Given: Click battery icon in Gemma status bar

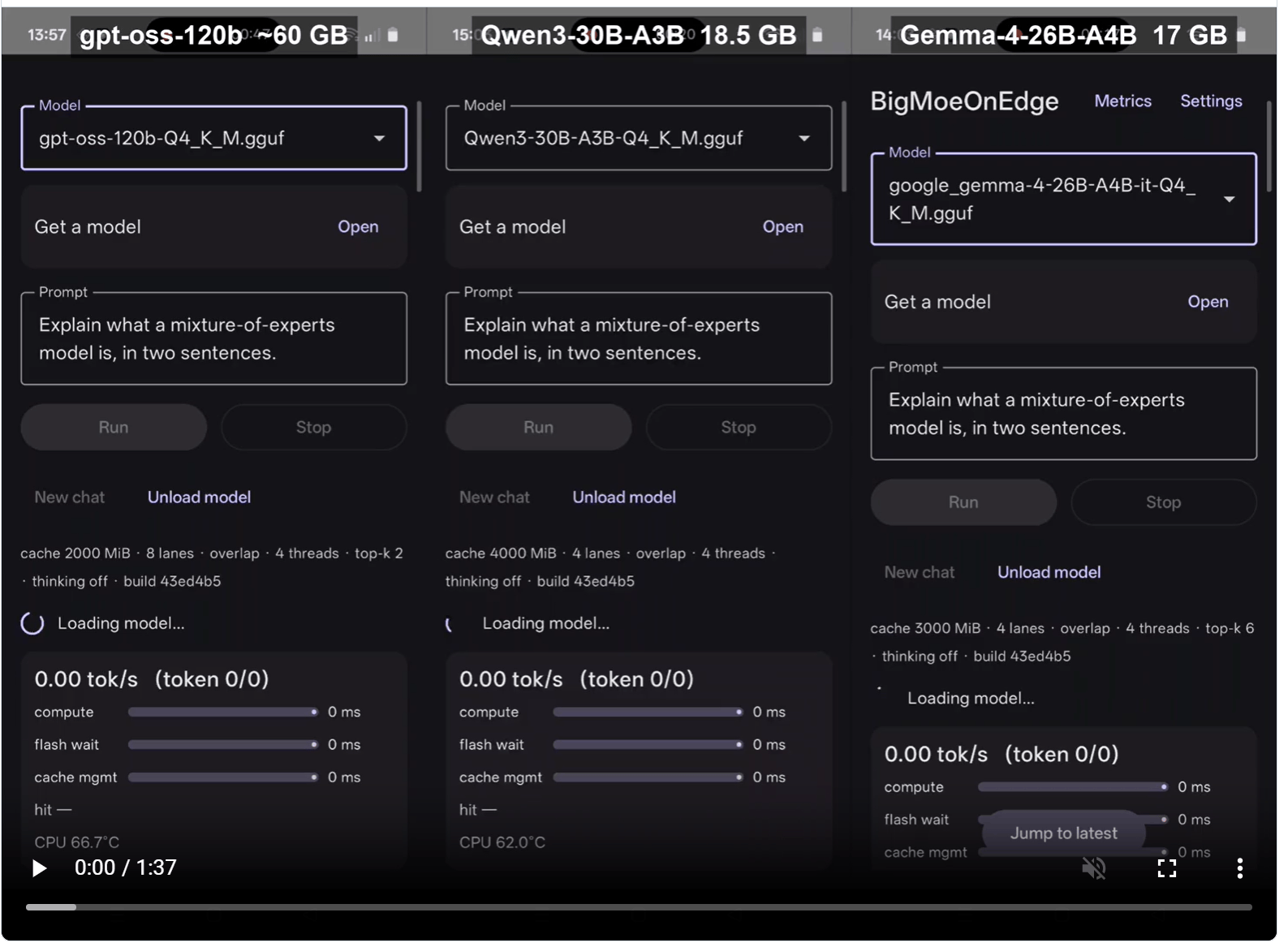Looking at the screenshot, I should pos(1241,35).
